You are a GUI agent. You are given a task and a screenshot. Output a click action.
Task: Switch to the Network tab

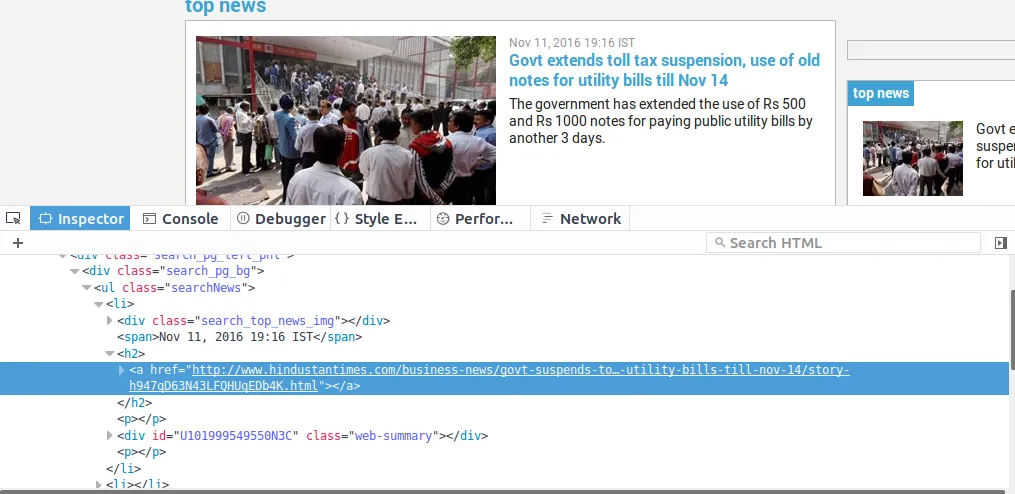coord(581,218)
